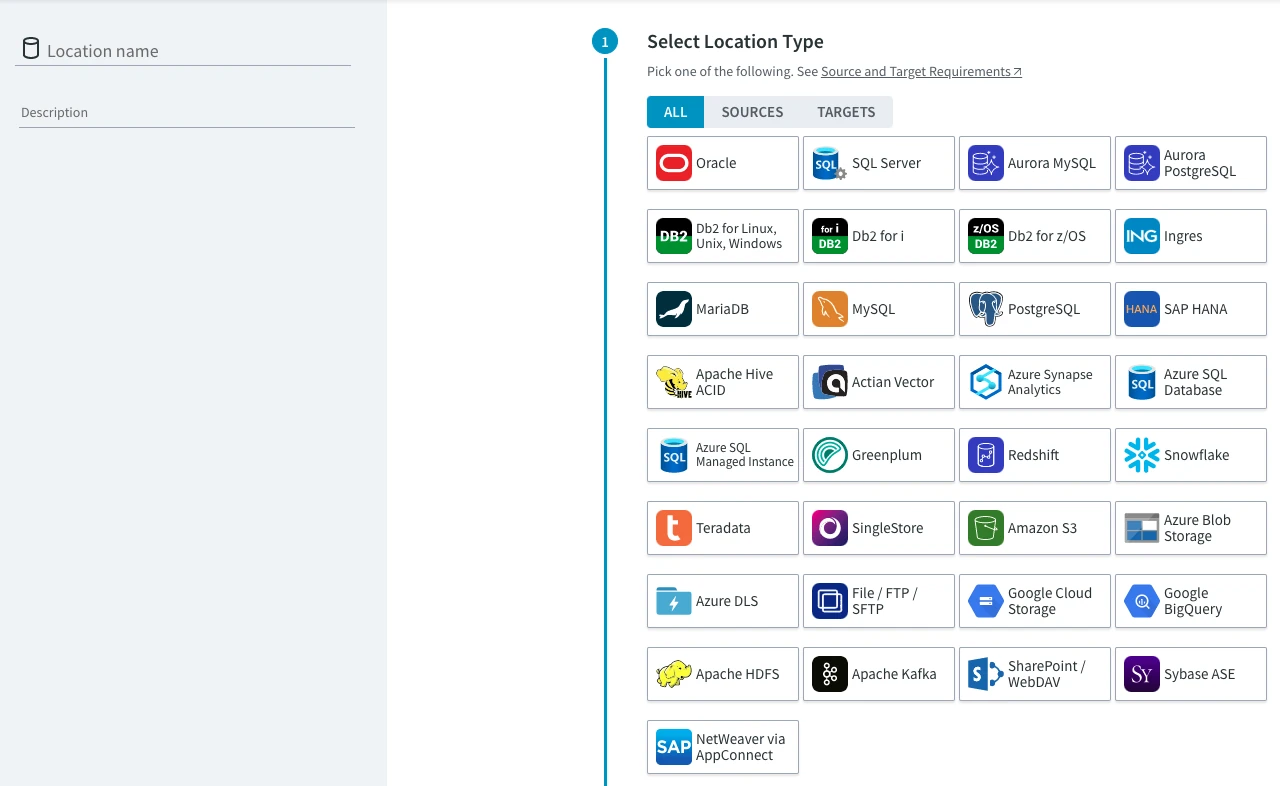The height and width of the screenshot is (786, 1280).
Task: Select Apache Kafka
Action: click(878, 674)
